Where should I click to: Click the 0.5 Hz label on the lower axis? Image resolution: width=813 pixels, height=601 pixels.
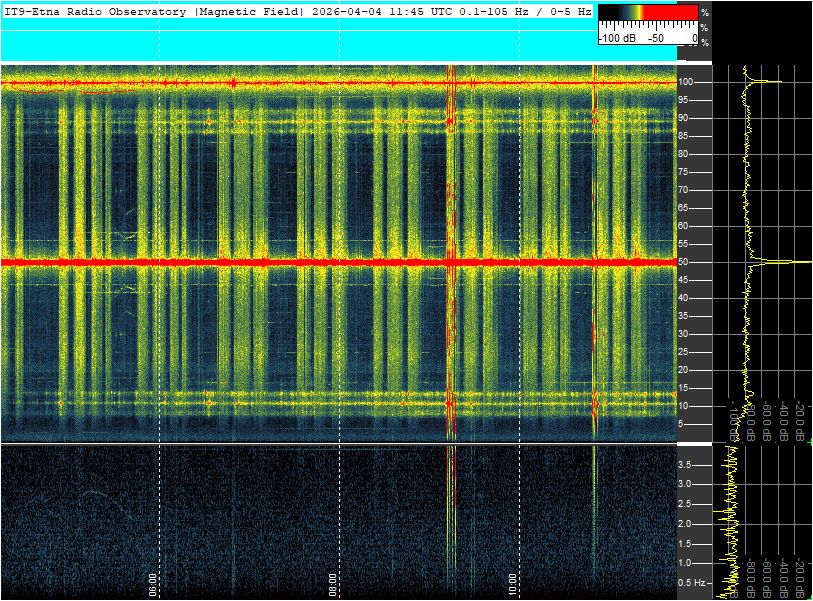[x=692, y=582]
